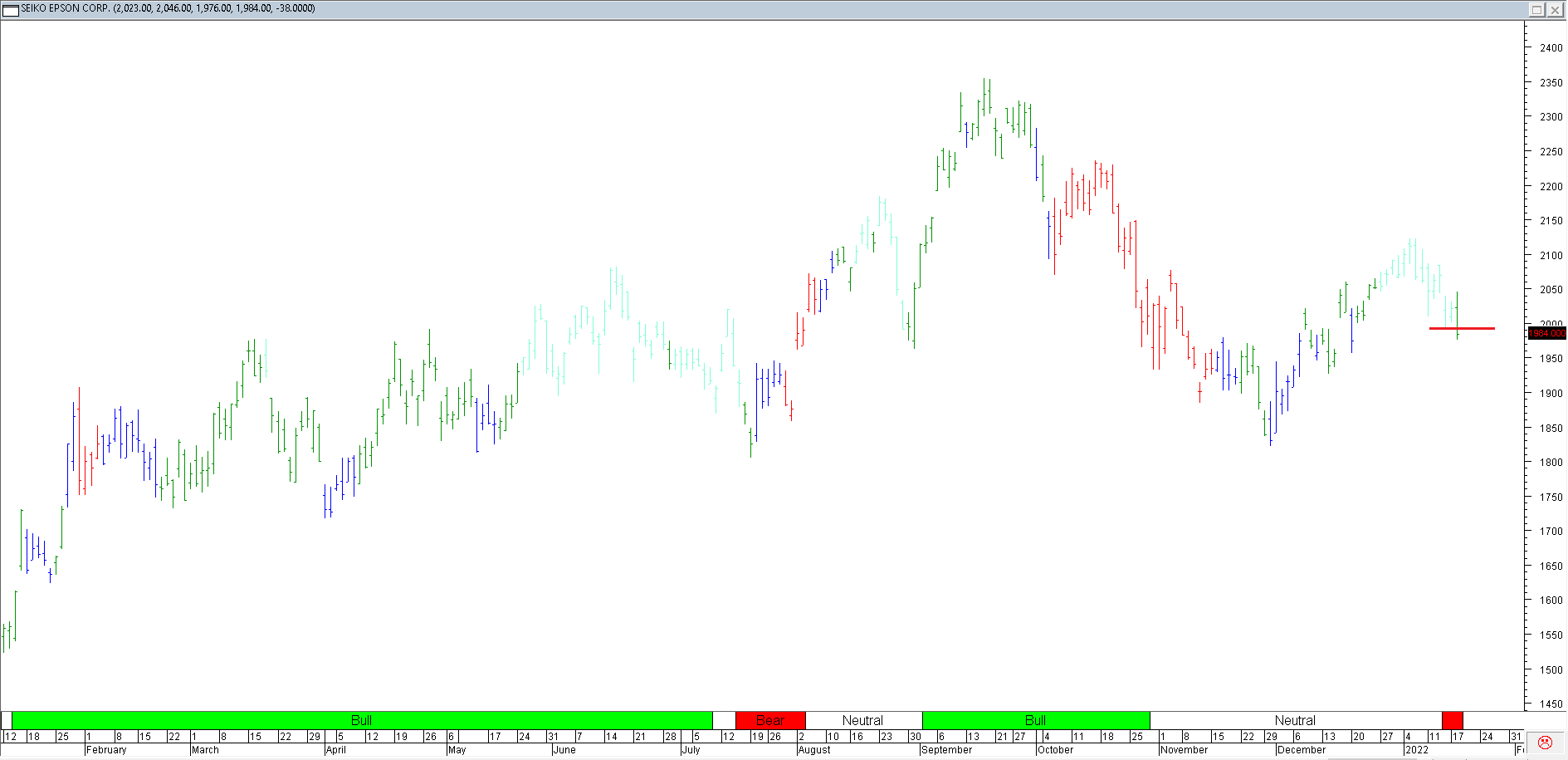This screenshot has width=1568, height=760.
Task: Click the 1900 price axis label
Action: [x=1551, y=394]
